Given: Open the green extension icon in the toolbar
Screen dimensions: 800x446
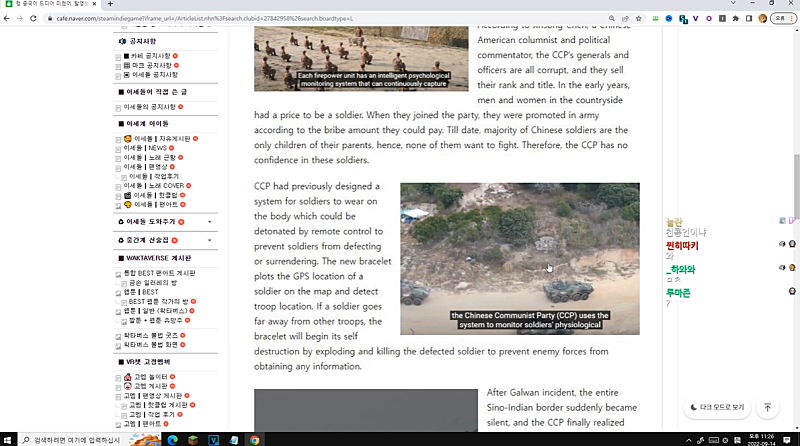Looking at the screenshot, I should (x=656, y=18).
